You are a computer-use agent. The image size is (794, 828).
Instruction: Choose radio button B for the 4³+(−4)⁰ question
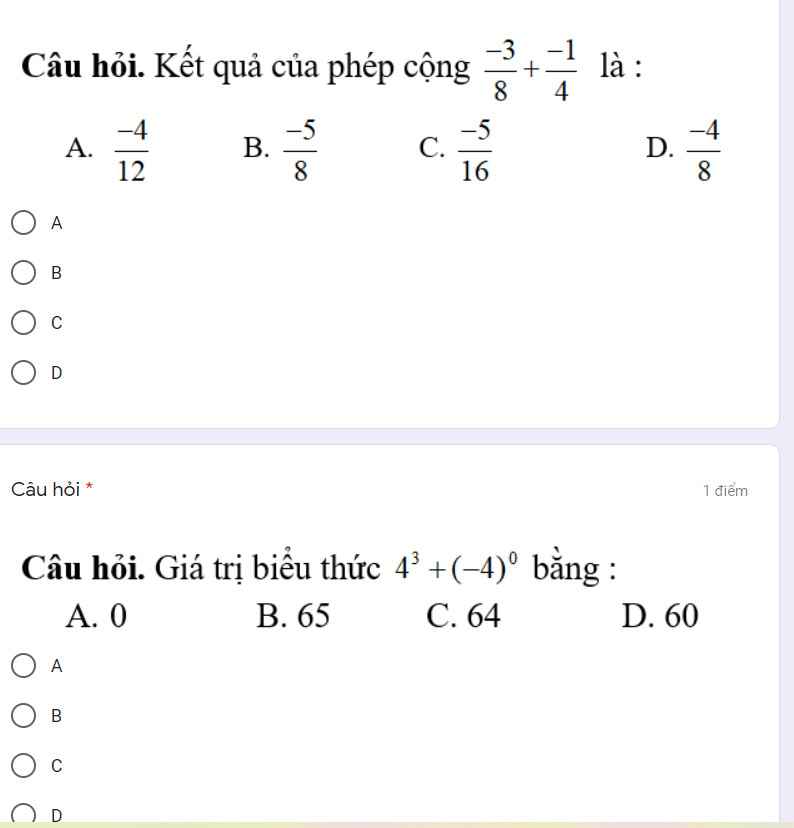coord(26,716)
